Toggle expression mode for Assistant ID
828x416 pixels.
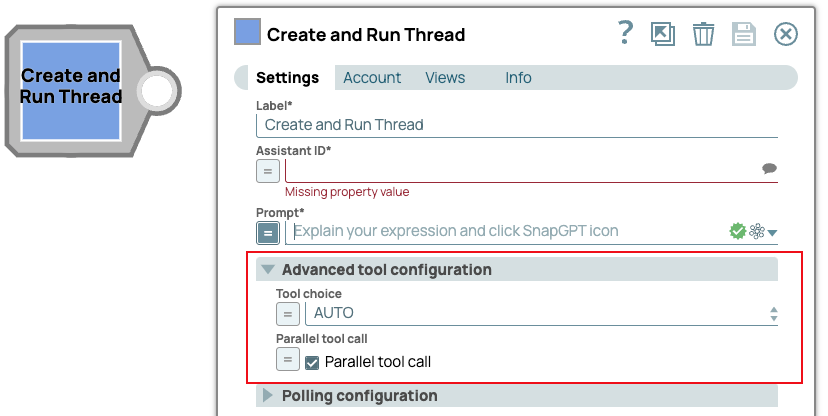[268, 171]
